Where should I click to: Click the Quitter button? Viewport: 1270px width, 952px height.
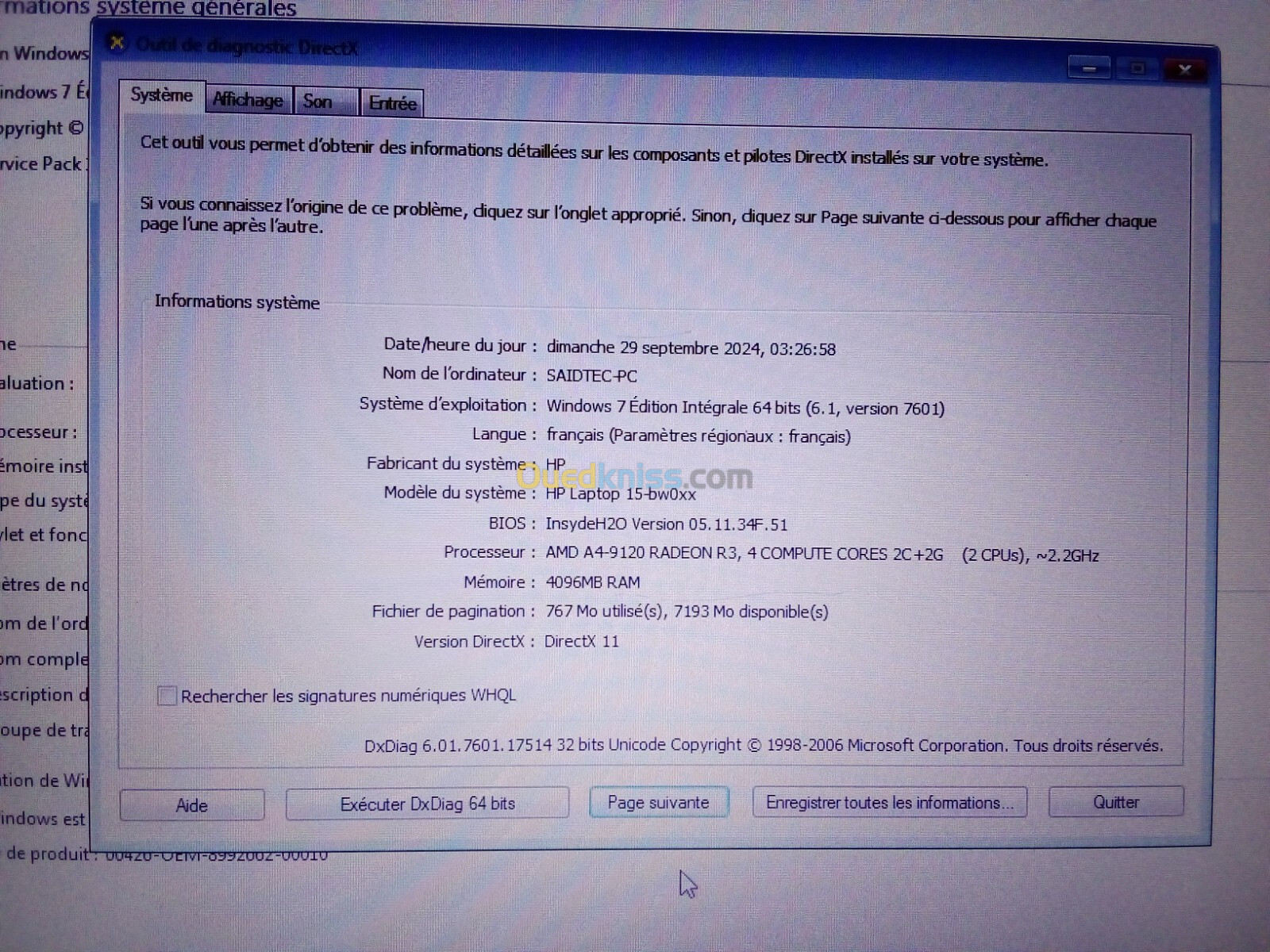(1116, 802)
